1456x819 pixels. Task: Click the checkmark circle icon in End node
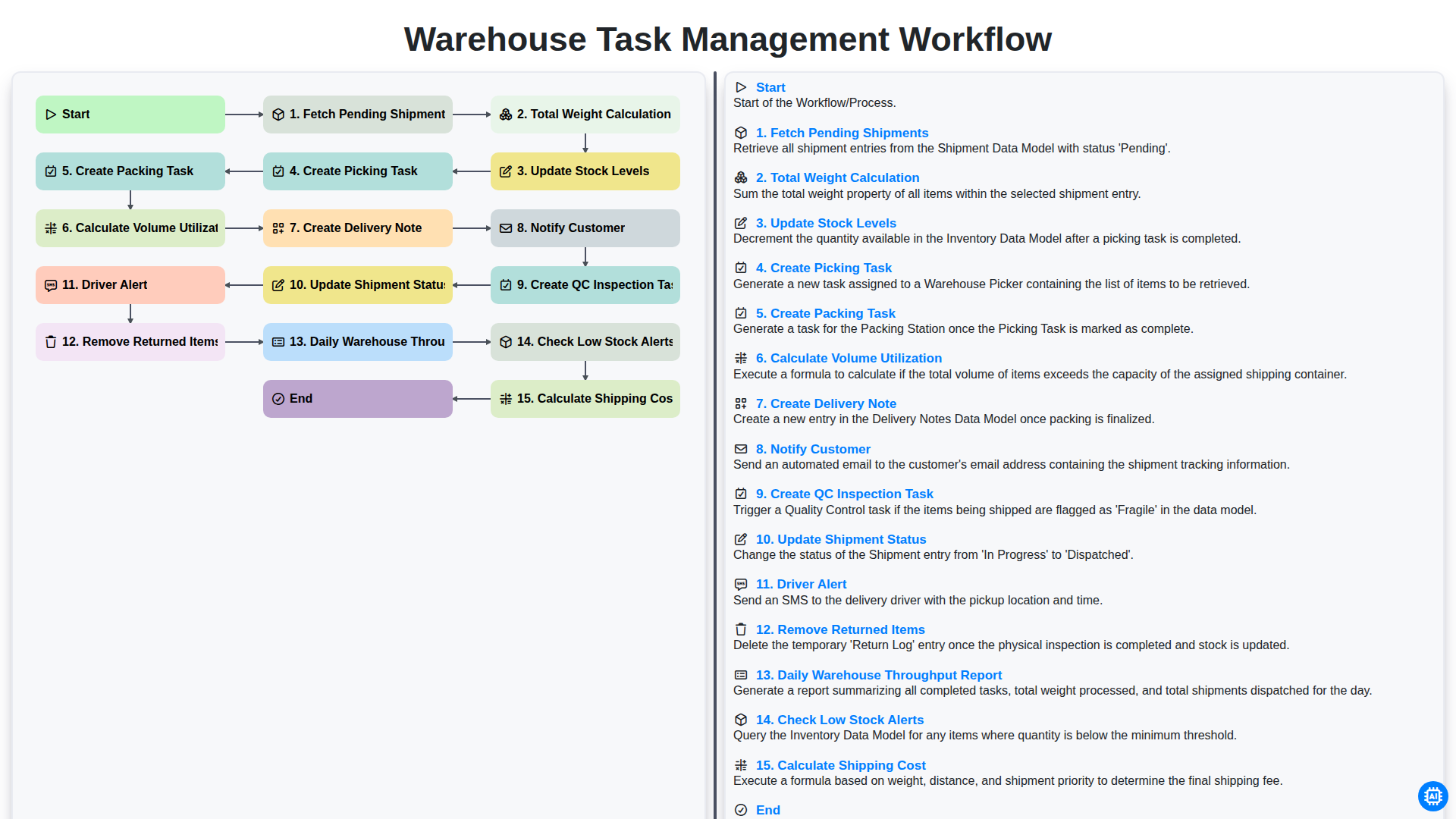pyautogui.click(x=278, y=399)
